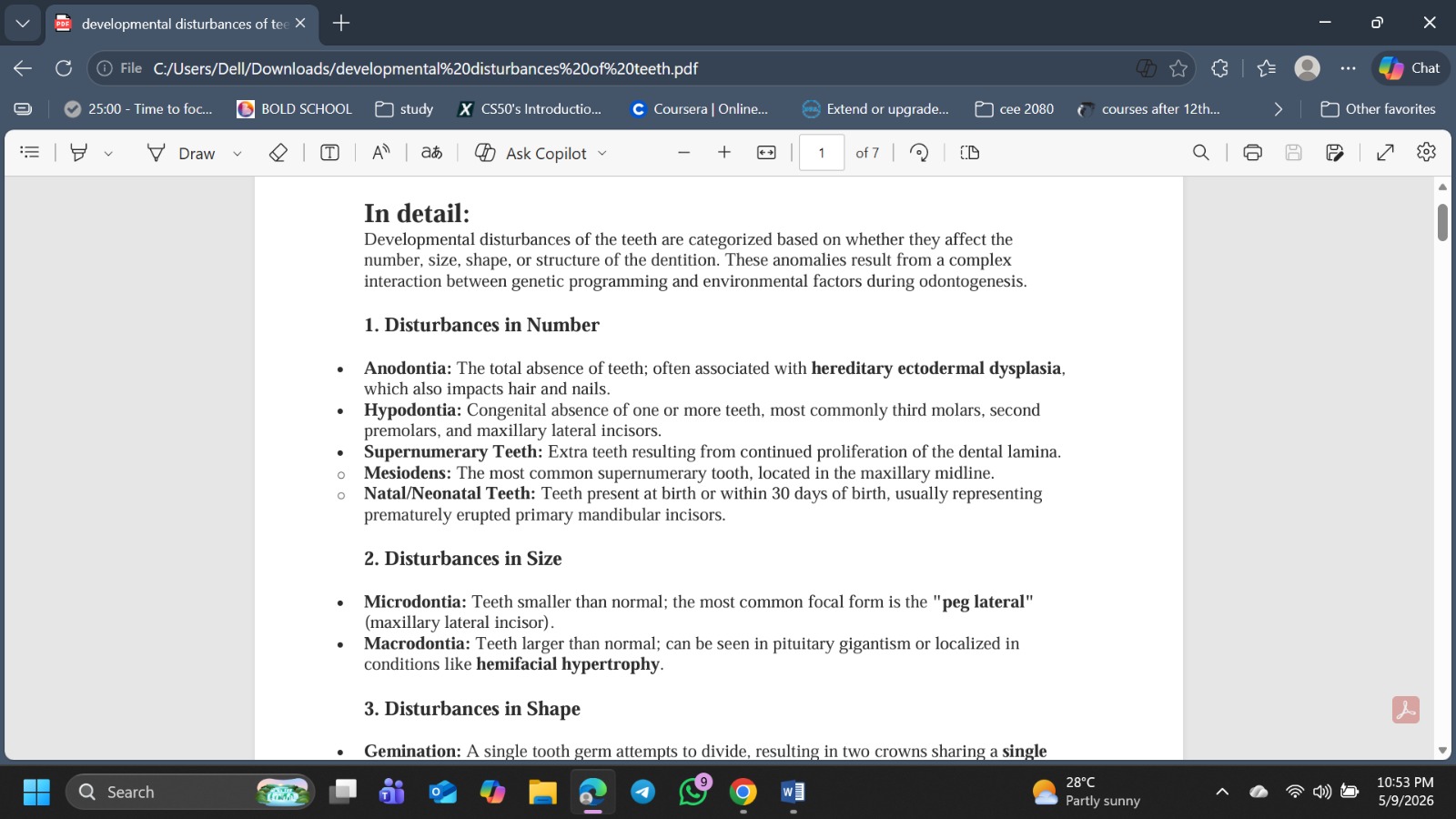The width and height of the screenshot is (1456, 819).
Task: Open the Draw pen options dropdown
Action: point(238,154)
